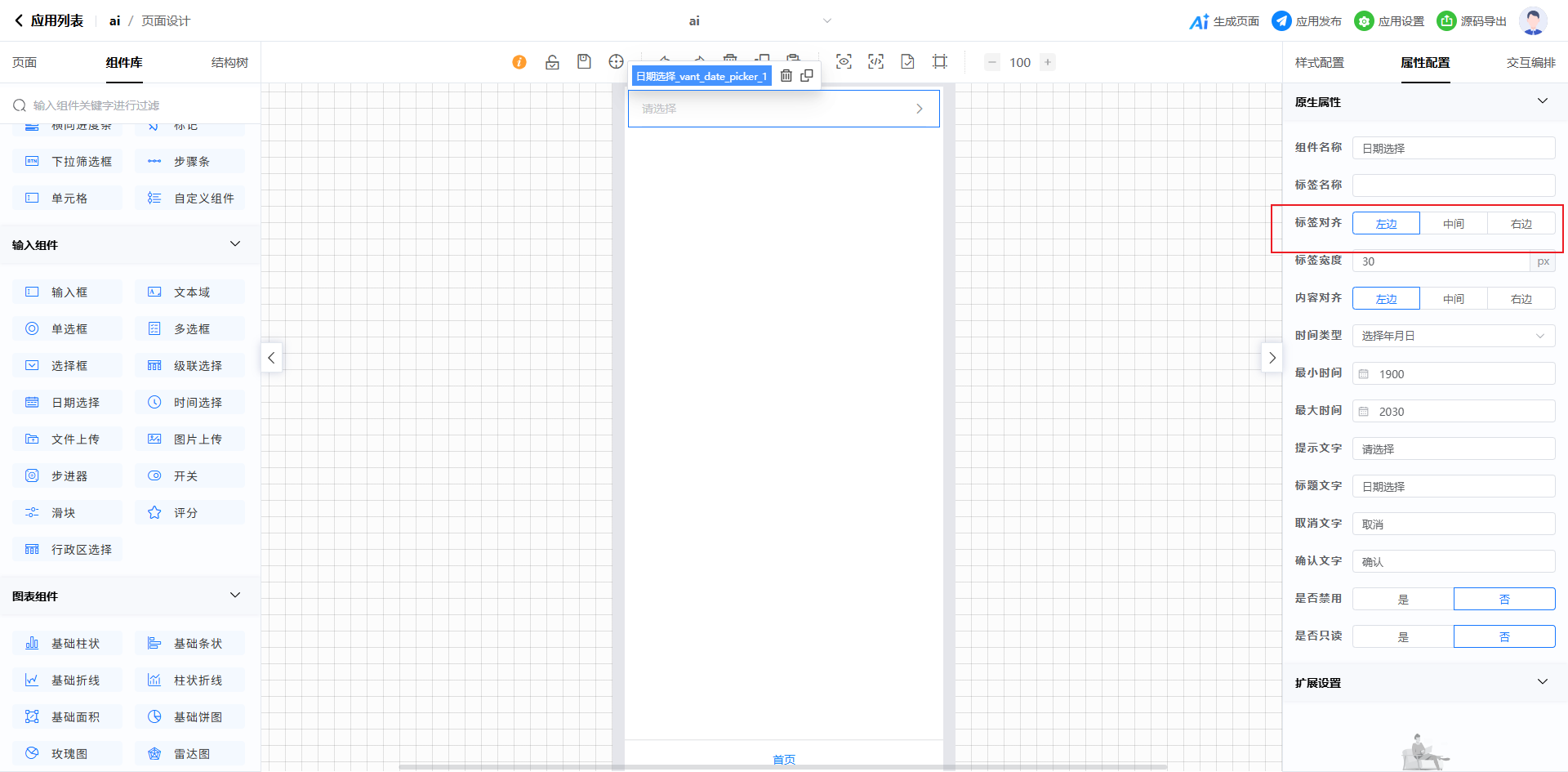Image resolution: width=1568 pixels, height=772 pixels.
Task: Set label alignment to 中间
Action: (1453, 224)
